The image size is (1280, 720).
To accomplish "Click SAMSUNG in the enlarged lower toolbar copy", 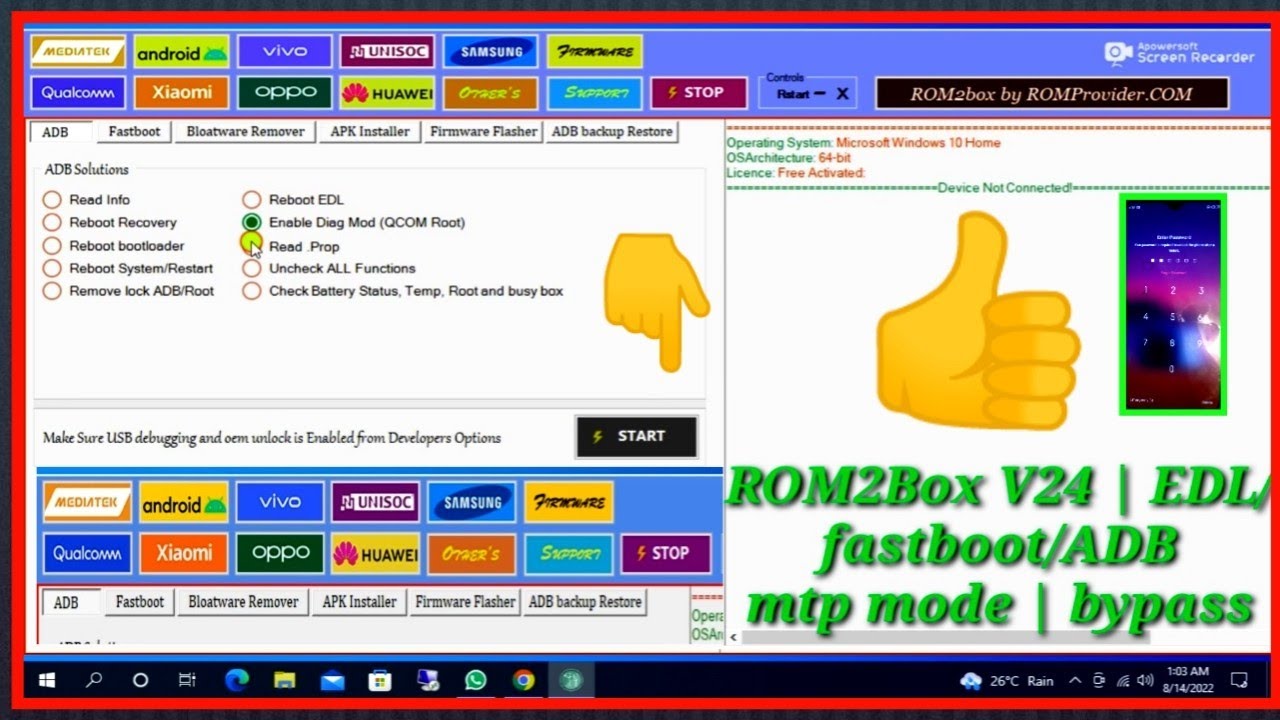I will point(472,502).
